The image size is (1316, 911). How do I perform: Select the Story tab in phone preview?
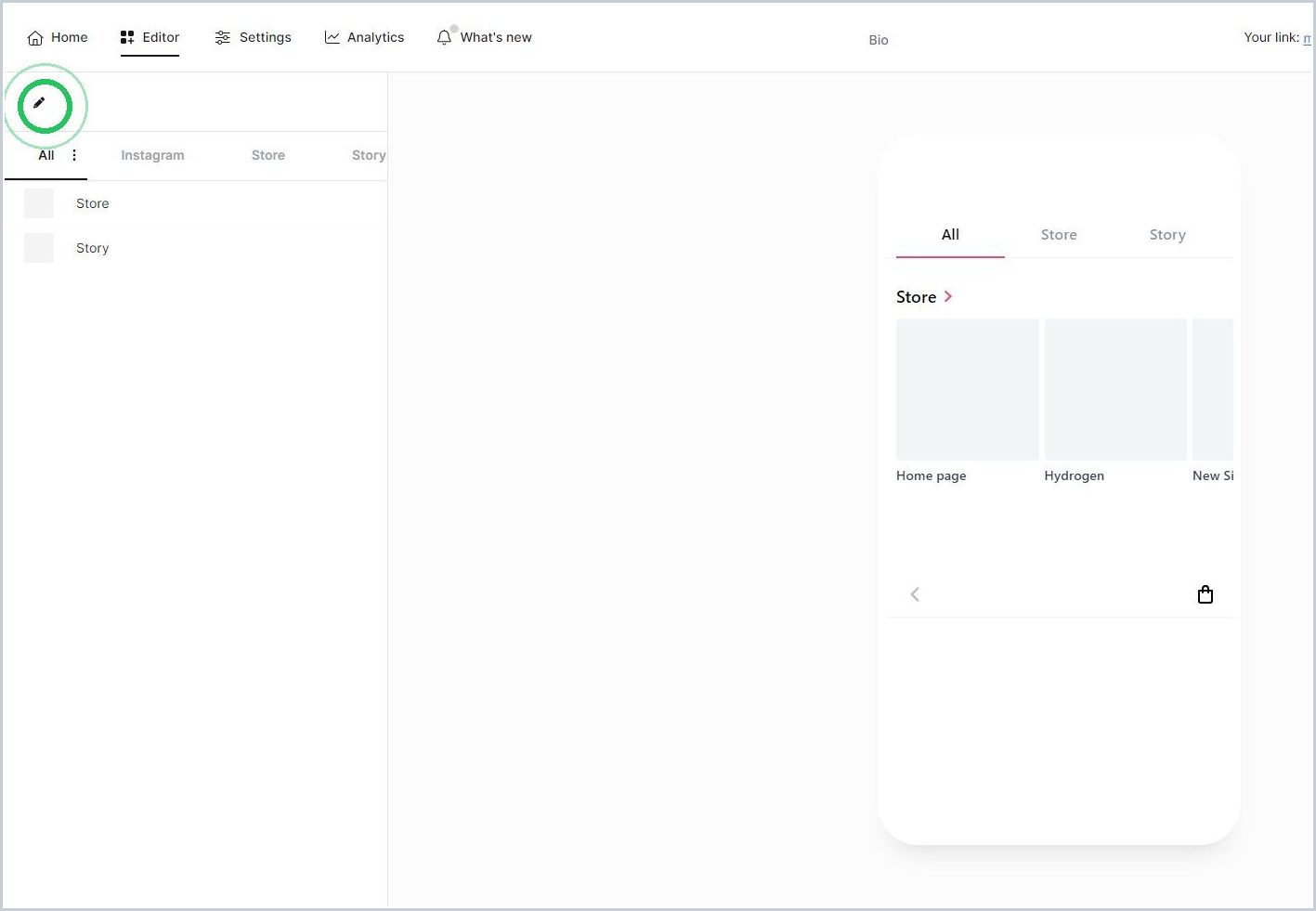click(1167, 235)
